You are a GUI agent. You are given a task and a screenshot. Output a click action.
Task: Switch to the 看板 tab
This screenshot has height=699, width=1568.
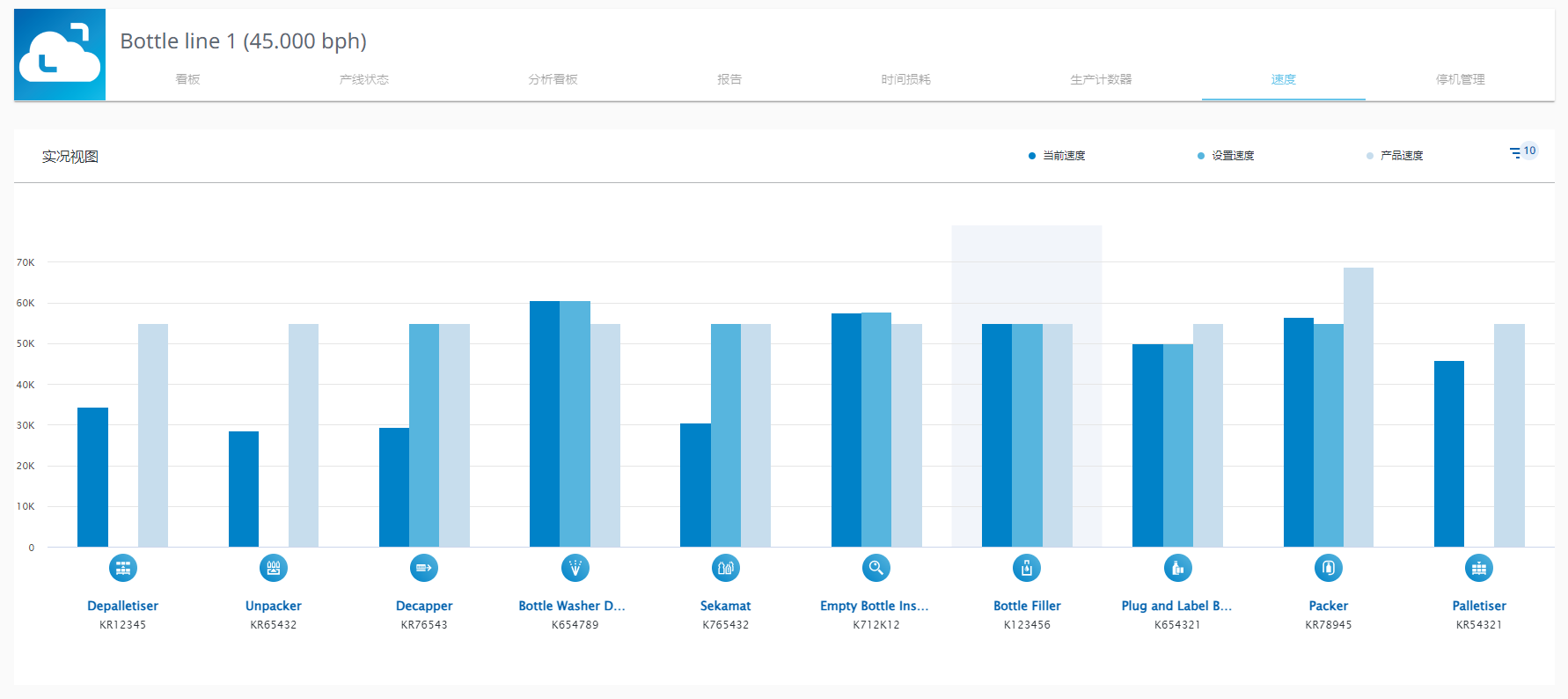(x=187, y=79)
